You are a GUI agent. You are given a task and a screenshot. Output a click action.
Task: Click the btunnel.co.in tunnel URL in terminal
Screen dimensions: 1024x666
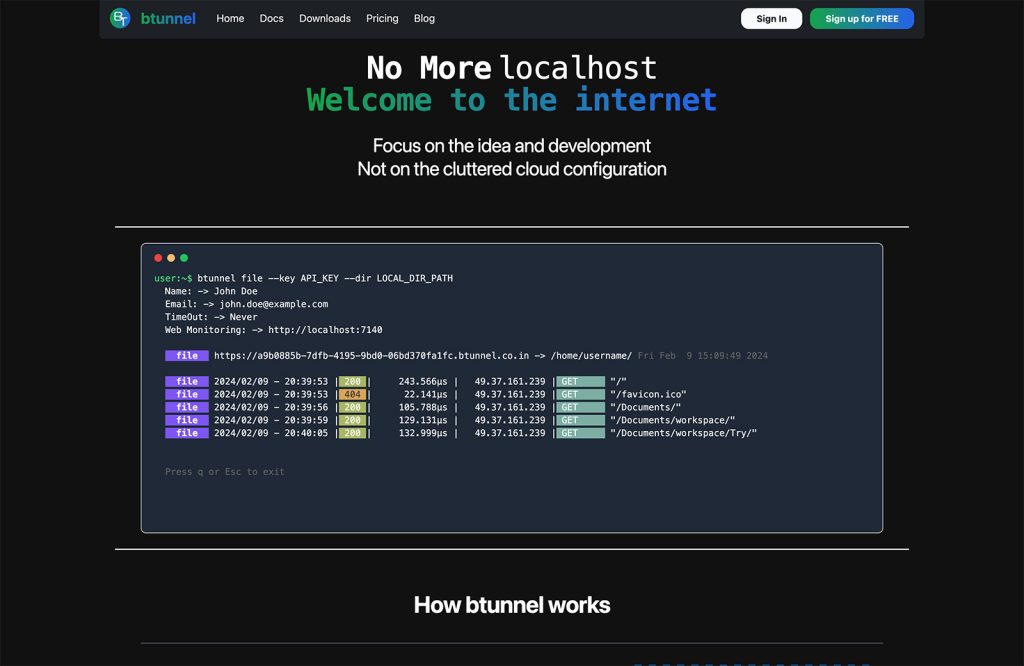tap(372, 356)
